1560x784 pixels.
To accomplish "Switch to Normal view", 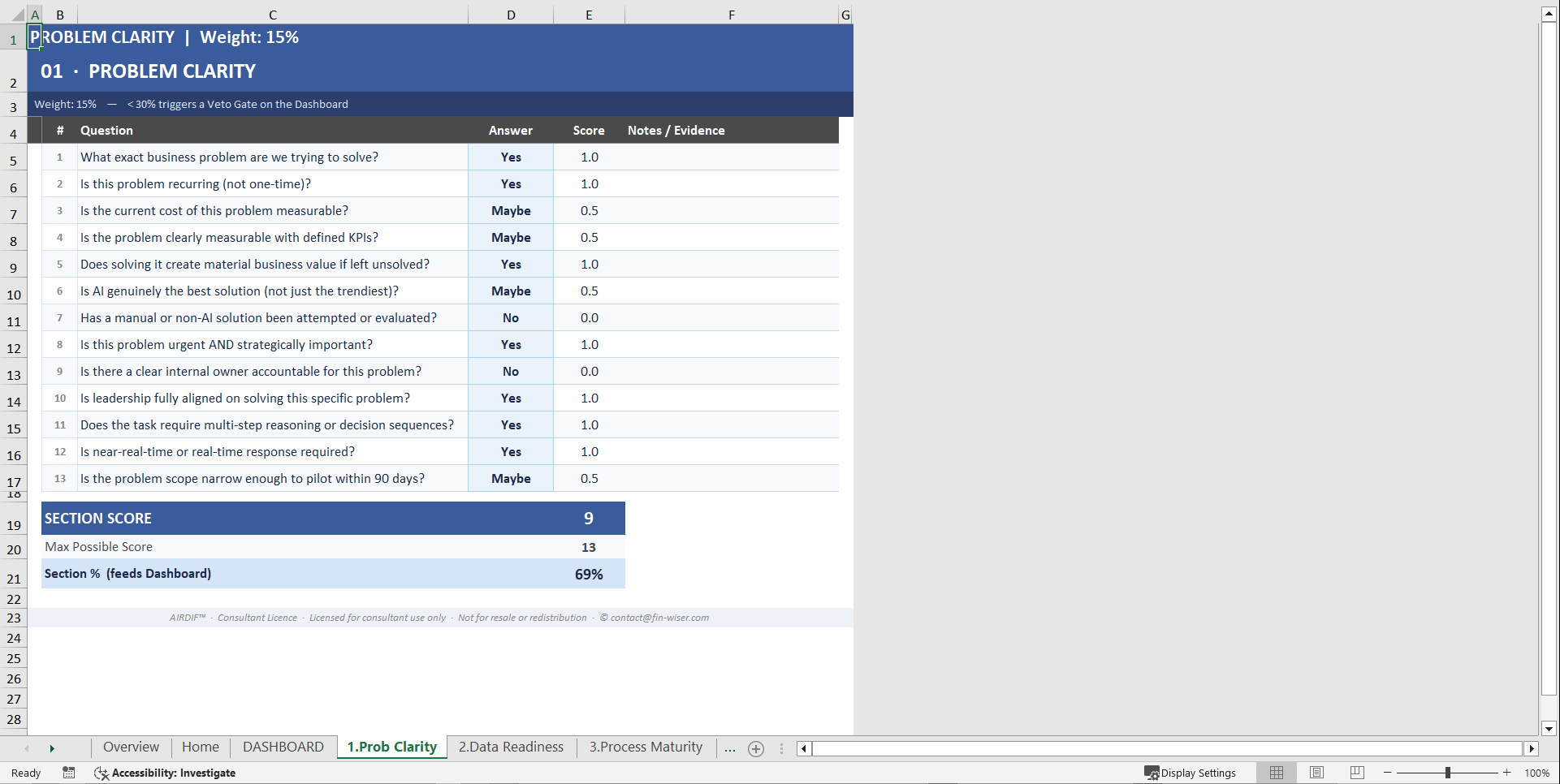I will 1277,773.
